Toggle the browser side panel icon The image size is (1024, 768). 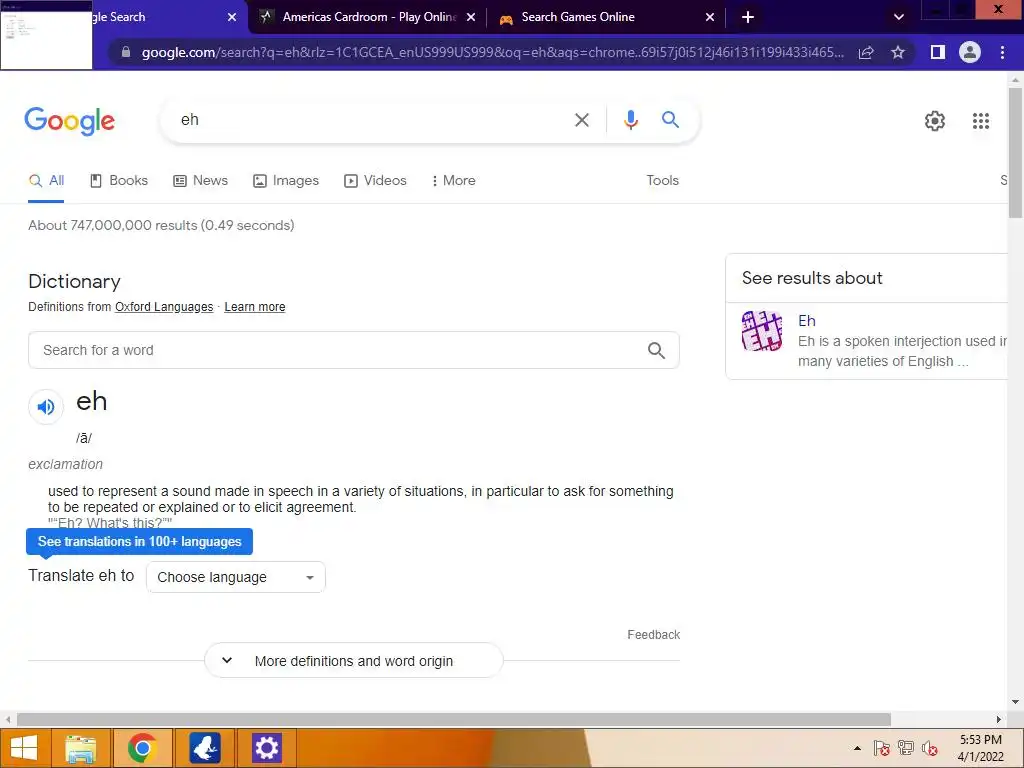pos(937,52)
